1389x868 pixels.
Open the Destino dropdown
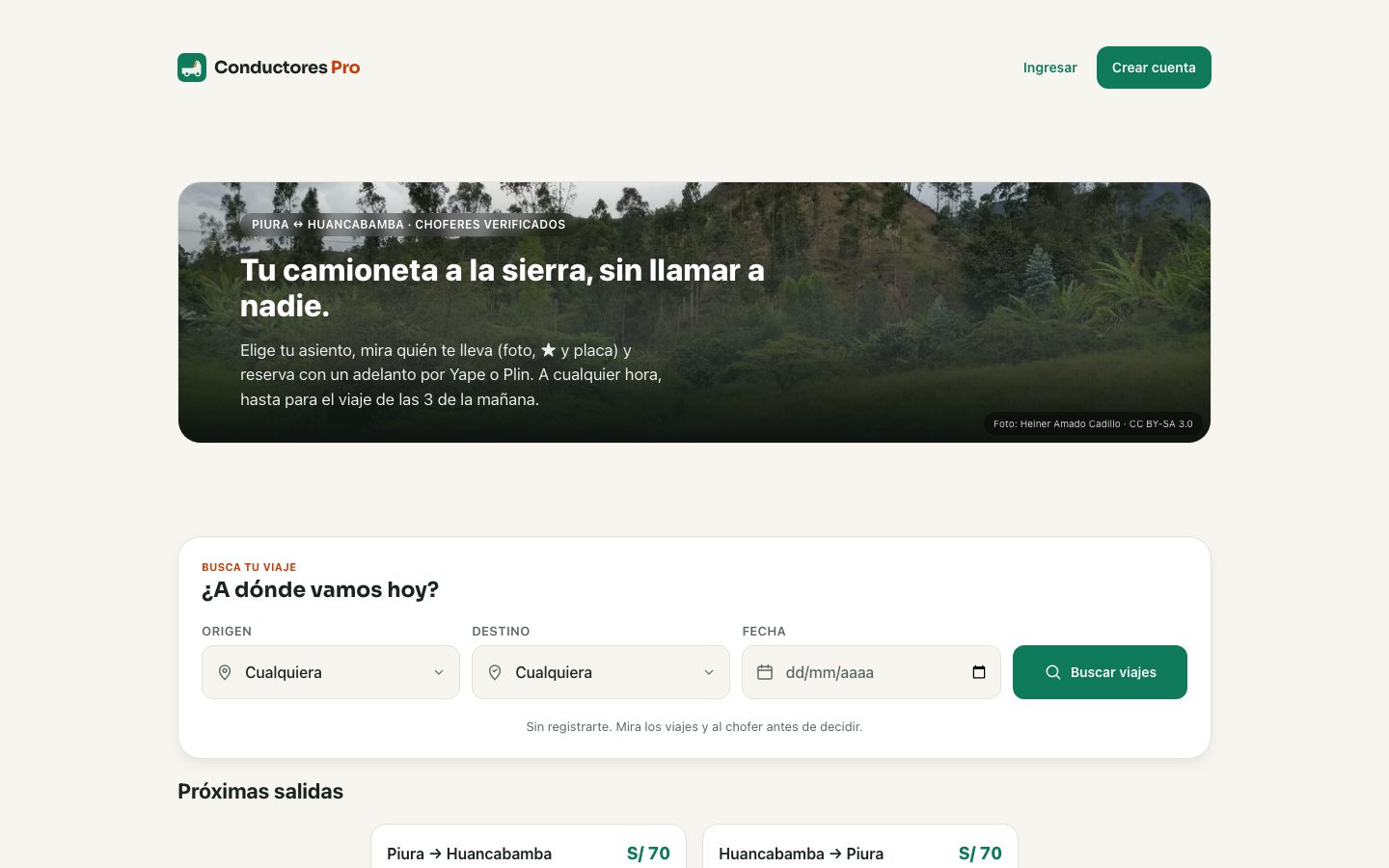tap(601, 672)
